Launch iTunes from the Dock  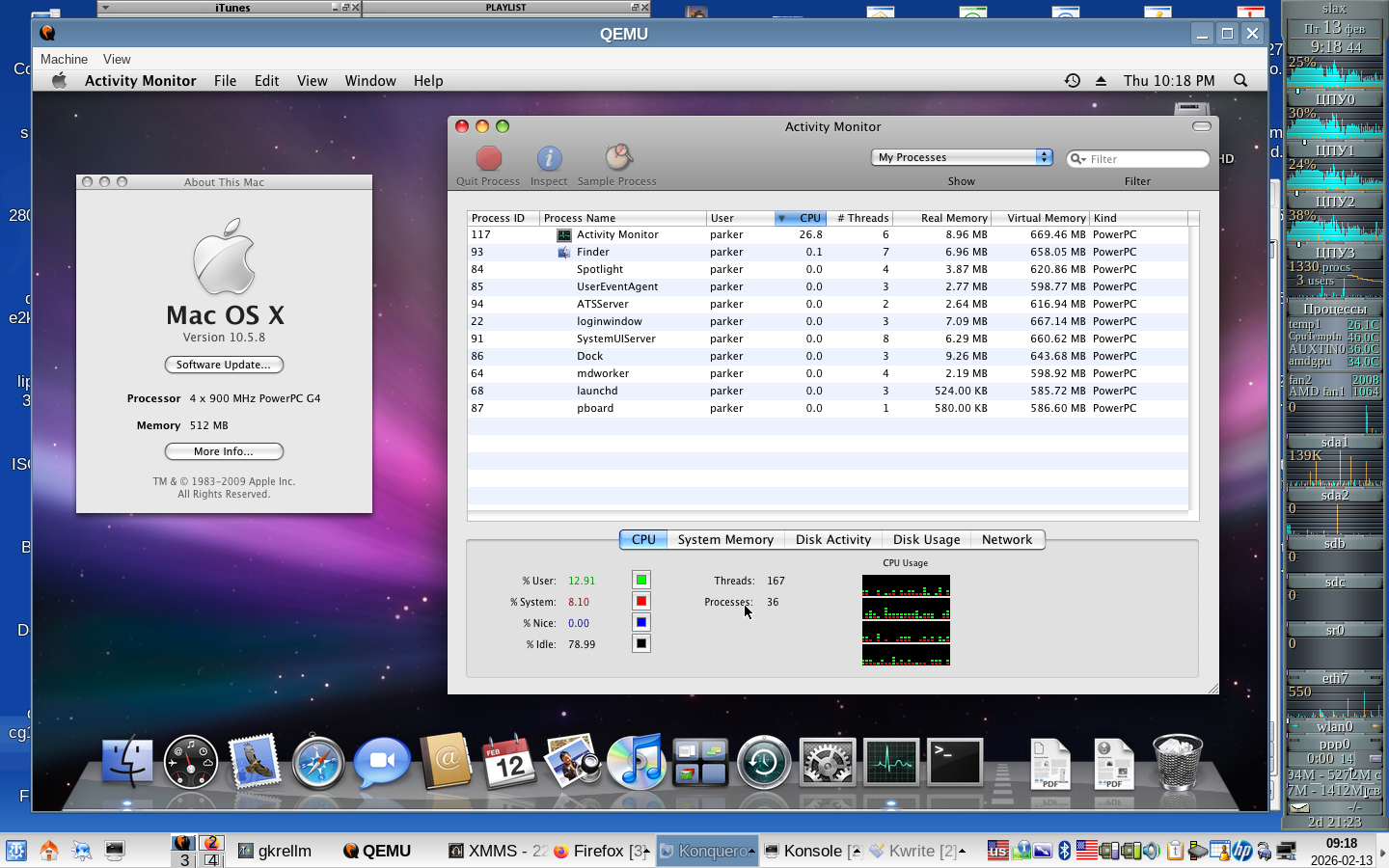(637, 762)
